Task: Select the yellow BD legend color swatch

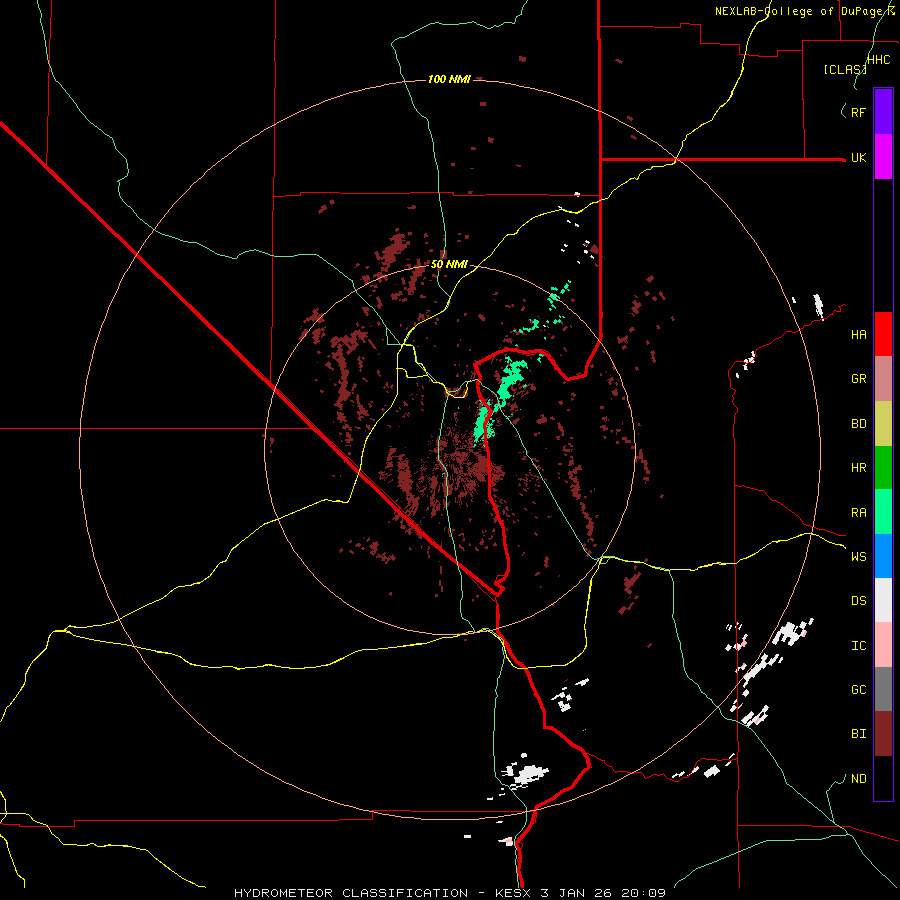Action: (x=883, y=424)
